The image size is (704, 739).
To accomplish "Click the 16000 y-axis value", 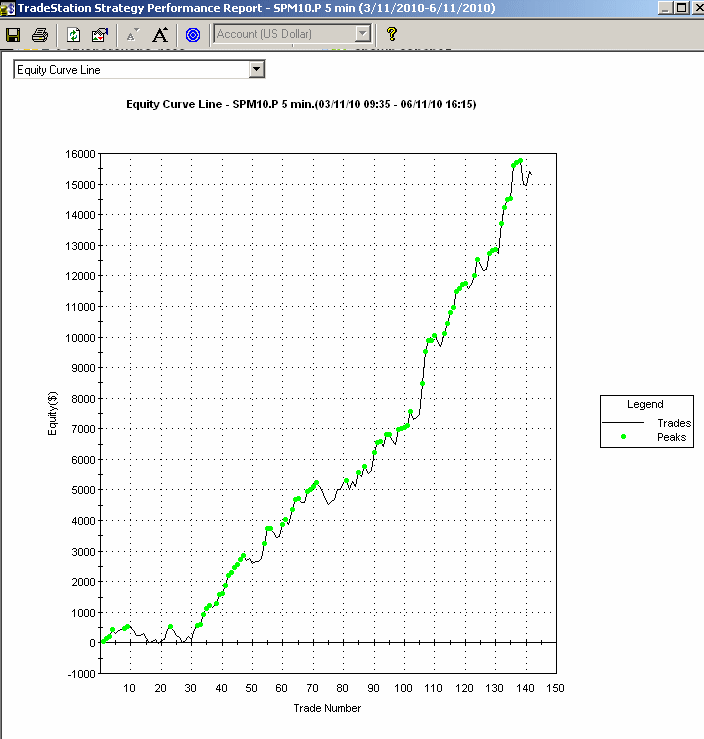I will point(80,154).
